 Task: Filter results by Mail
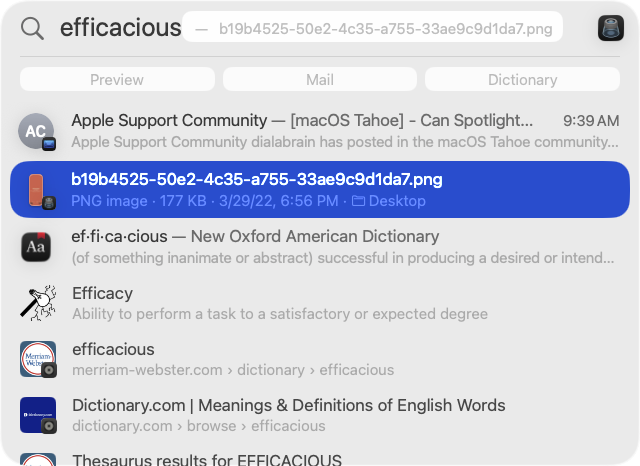[x=320, y=79]
